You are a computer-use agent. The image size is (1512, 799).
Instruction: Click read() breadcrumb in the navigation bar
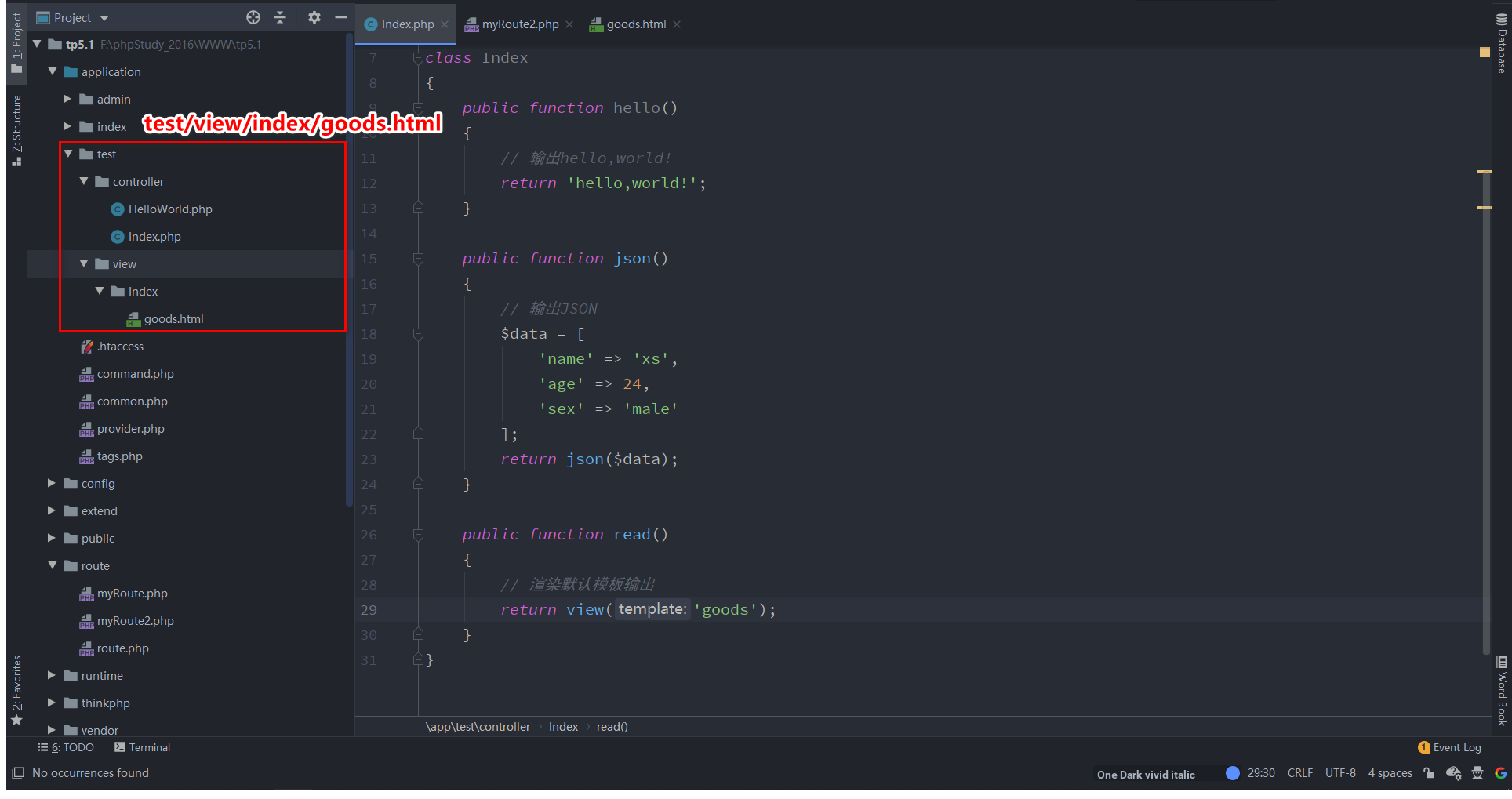612,727
